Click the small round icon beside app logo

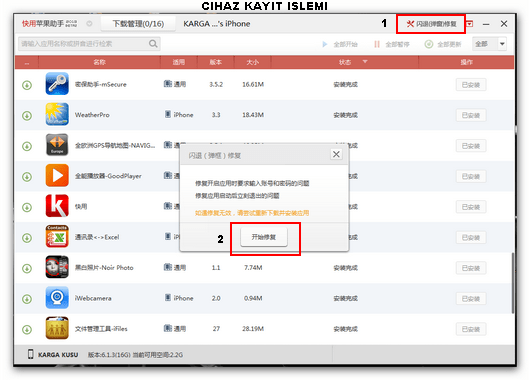(89, 24)
